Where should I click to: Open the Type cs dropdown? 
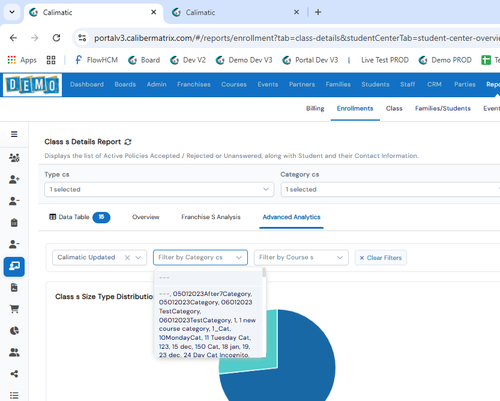coord(159,189)
